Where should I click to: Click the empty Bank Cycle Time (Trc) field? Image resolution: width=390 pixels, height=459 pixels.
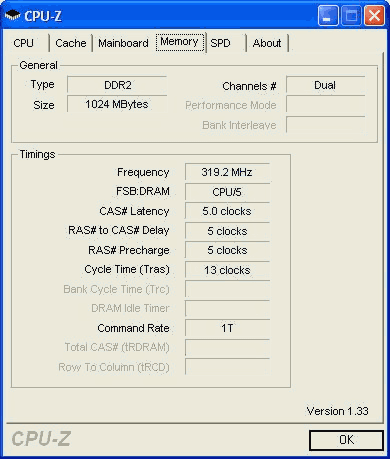[227, 289]
